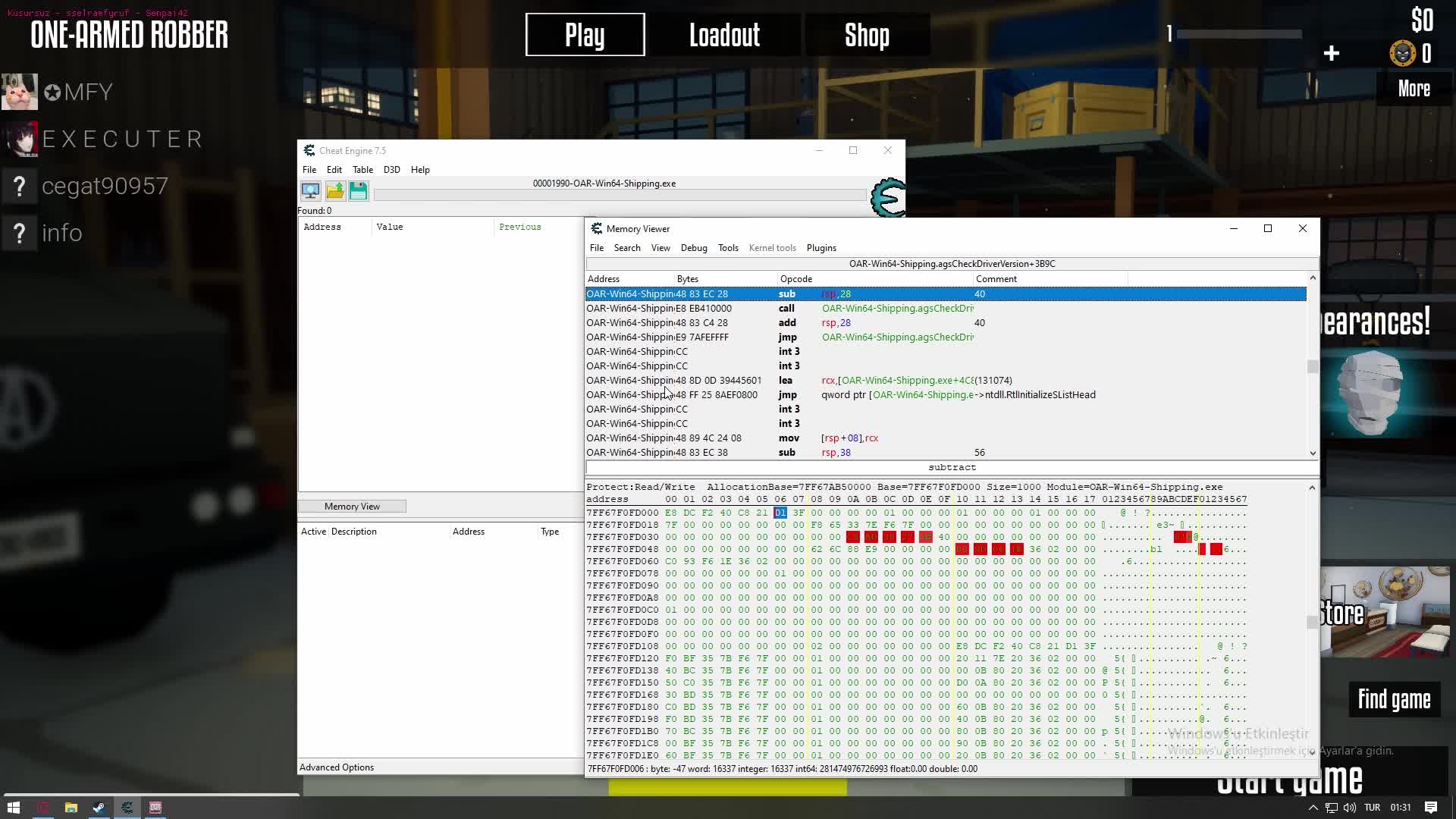This screenshot has height=819, width=1456.
Task: Open the More dropdown in the game
Action: click(1414, 89)
